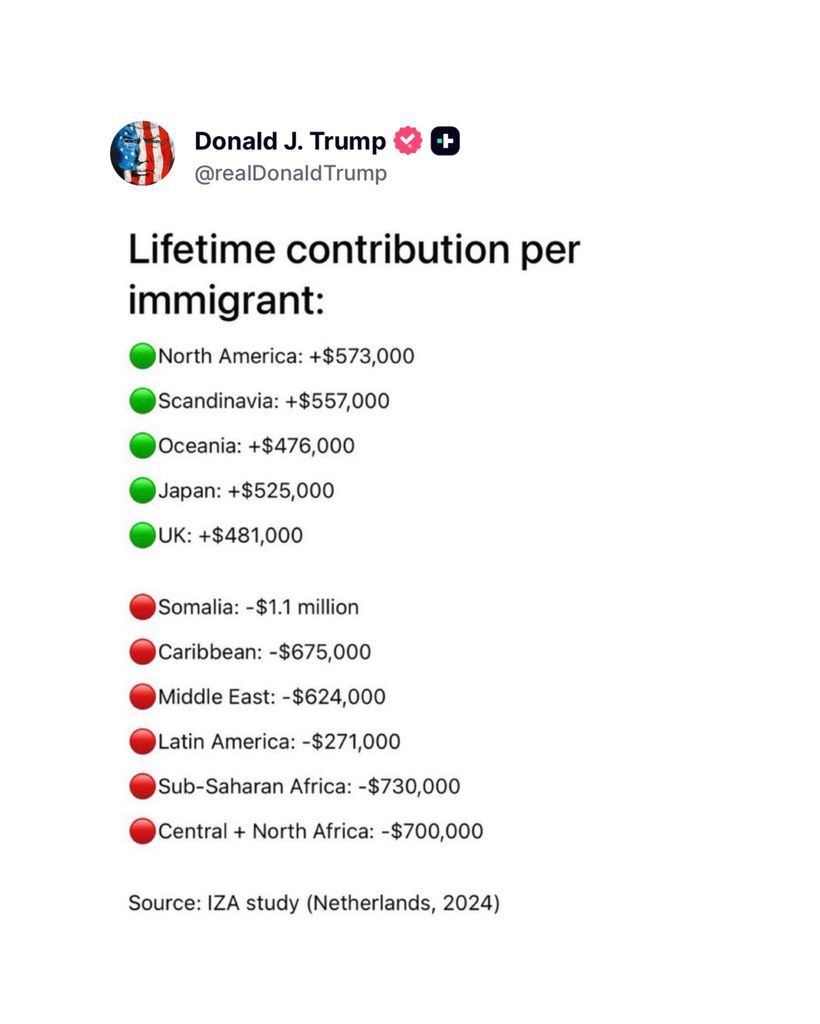Viewport: 820px width, 1024px height.
Task: Click the North America +$573,000 text
Action: point(286,356)
